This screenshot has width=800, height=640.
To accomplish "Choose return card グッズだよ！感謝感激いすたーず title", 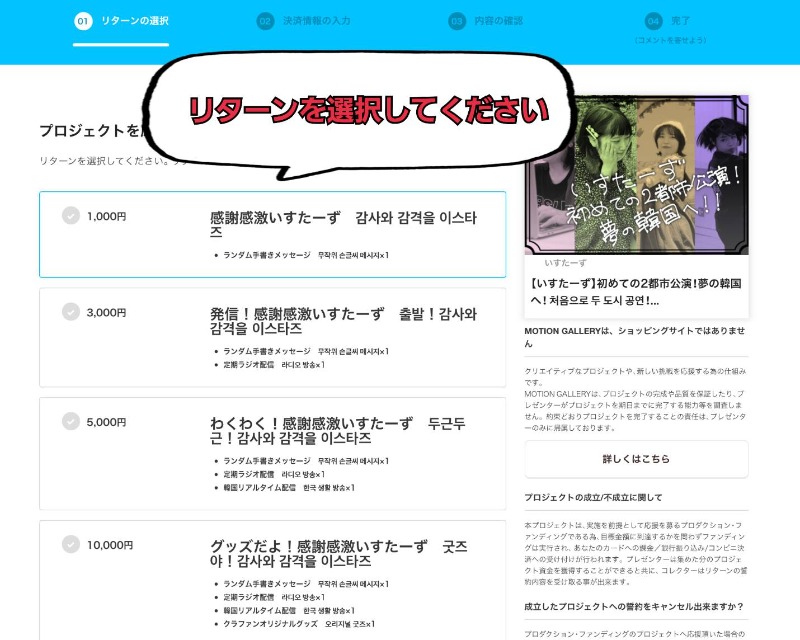I will pyautogui.click(x=339, y=554).
